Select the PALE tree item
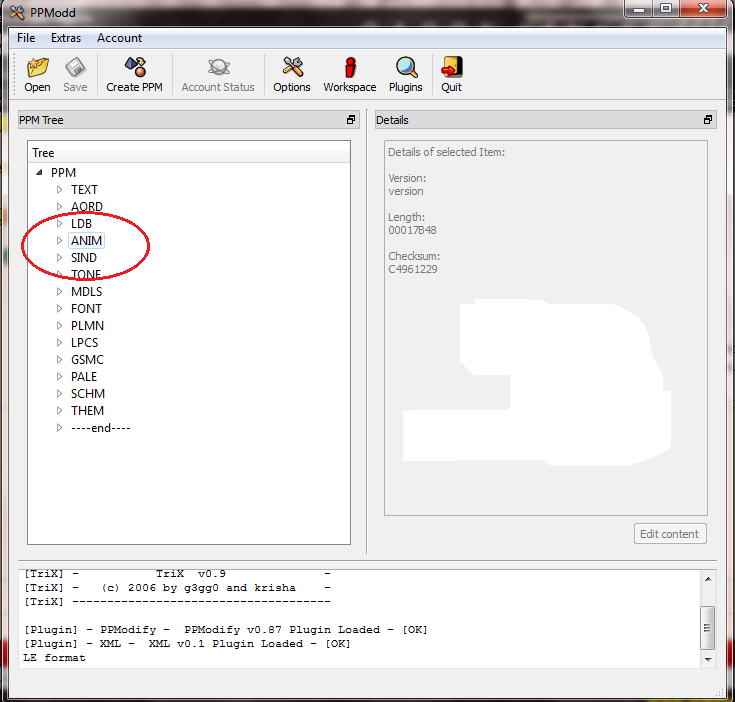Screen dimensions: 735x702 [84, 376]
